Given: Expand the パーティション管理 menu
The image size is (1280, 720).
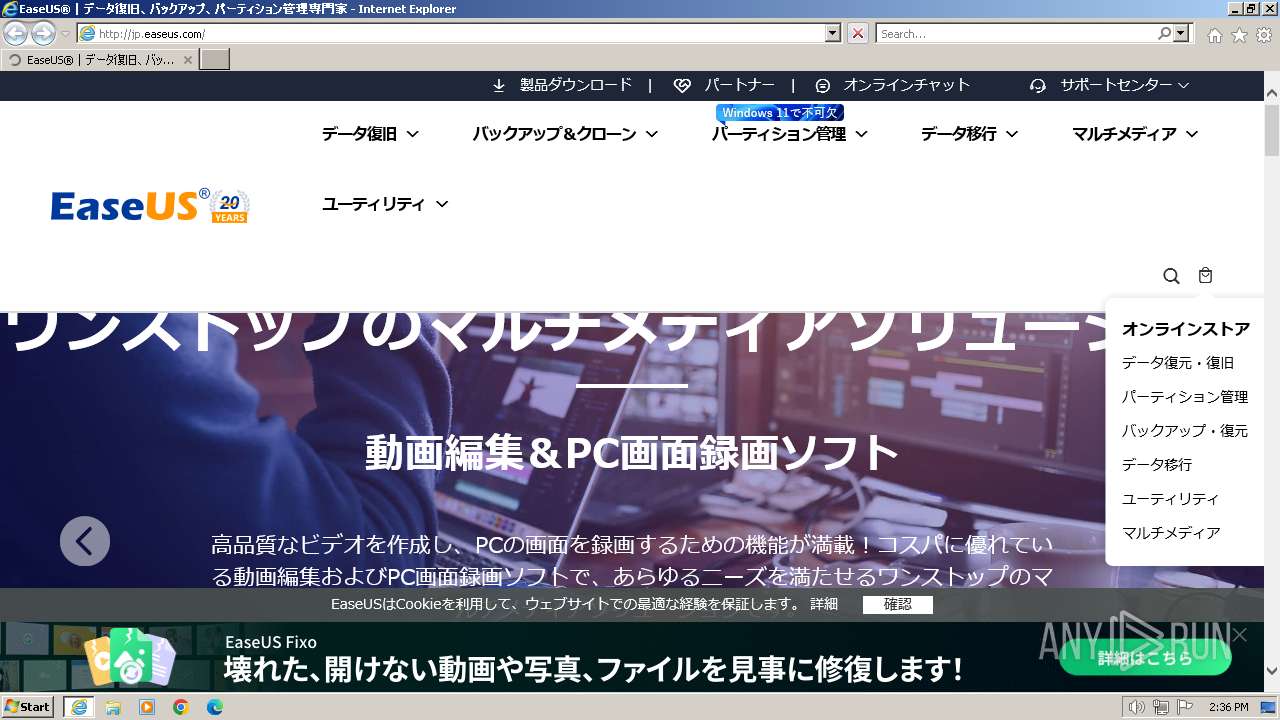Looking at the screenshot, I should 789,134.
